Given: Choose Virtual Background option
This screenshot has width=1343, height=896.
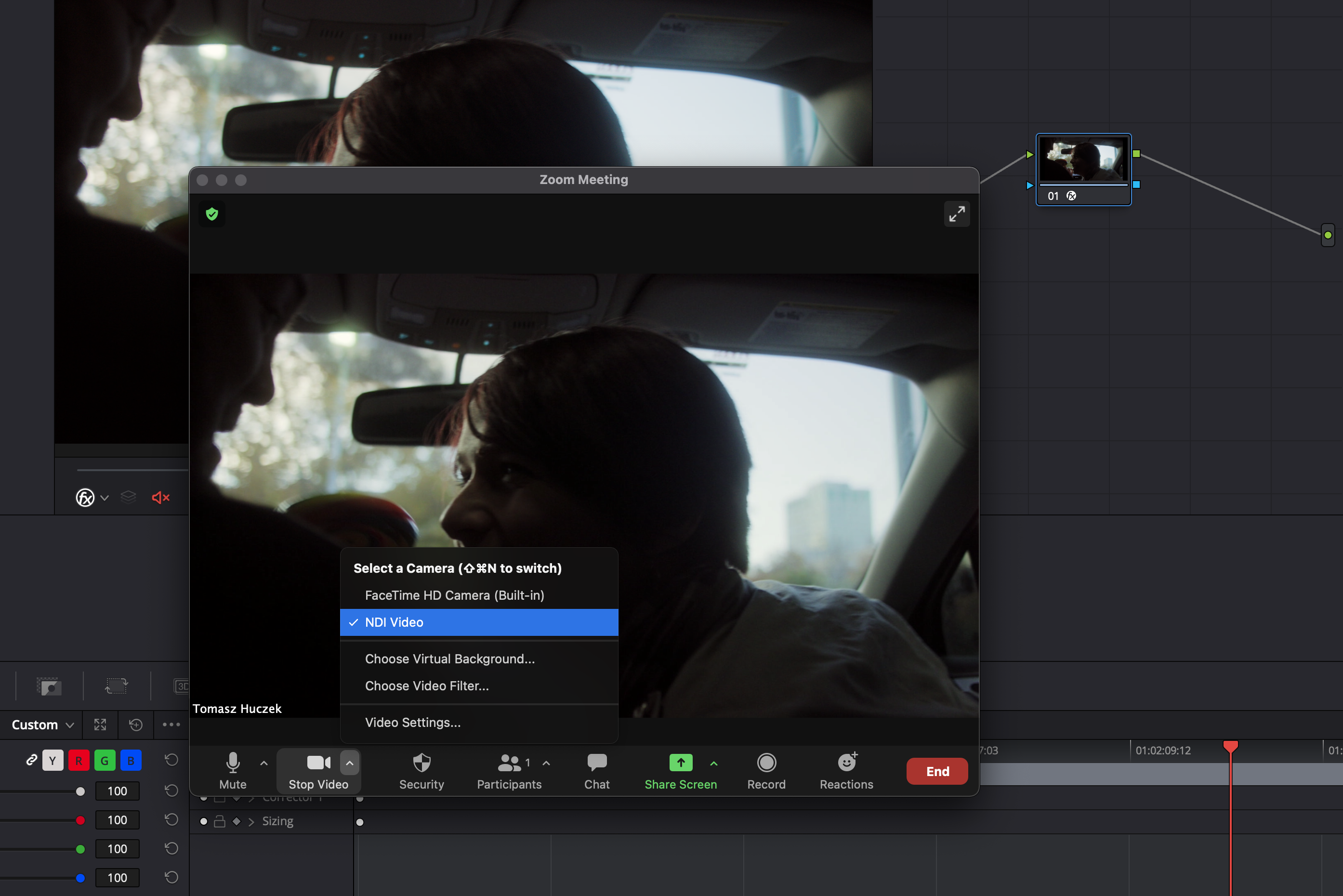Looking at the screenshot, I should [479, 659].
